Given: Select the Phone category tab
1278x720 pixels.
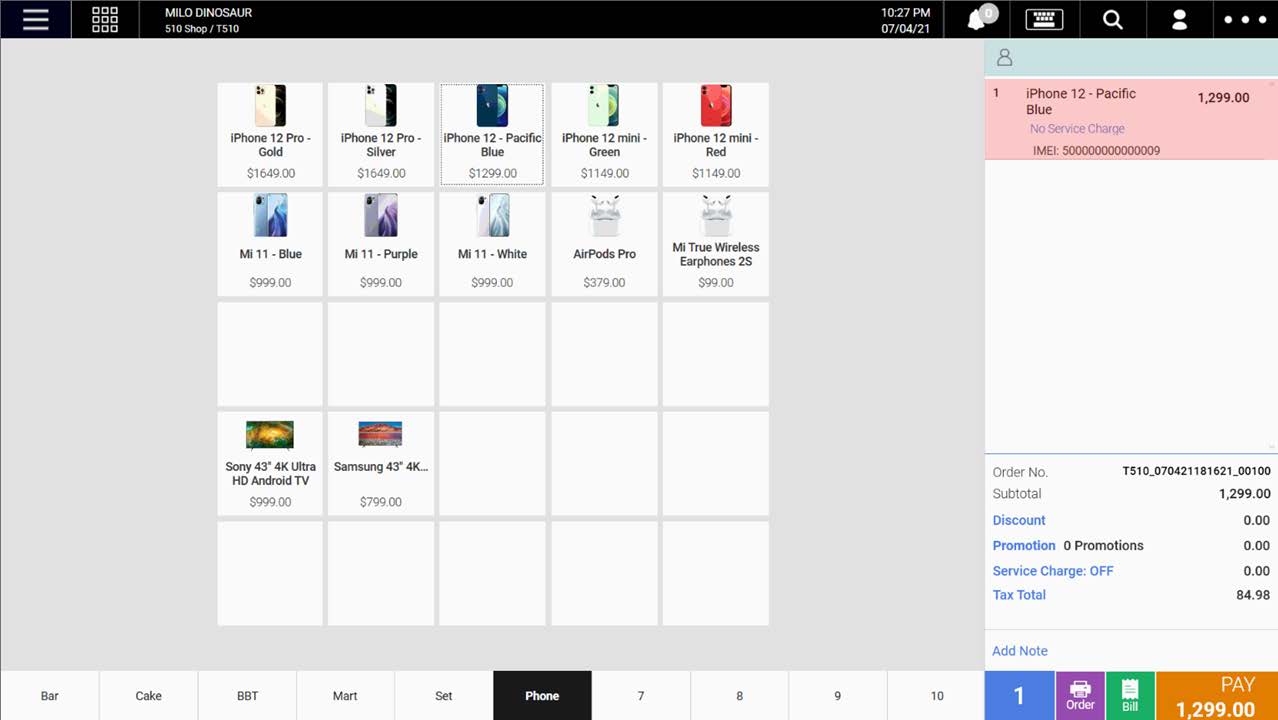Looking at the screenshot, I should (542, 695).
